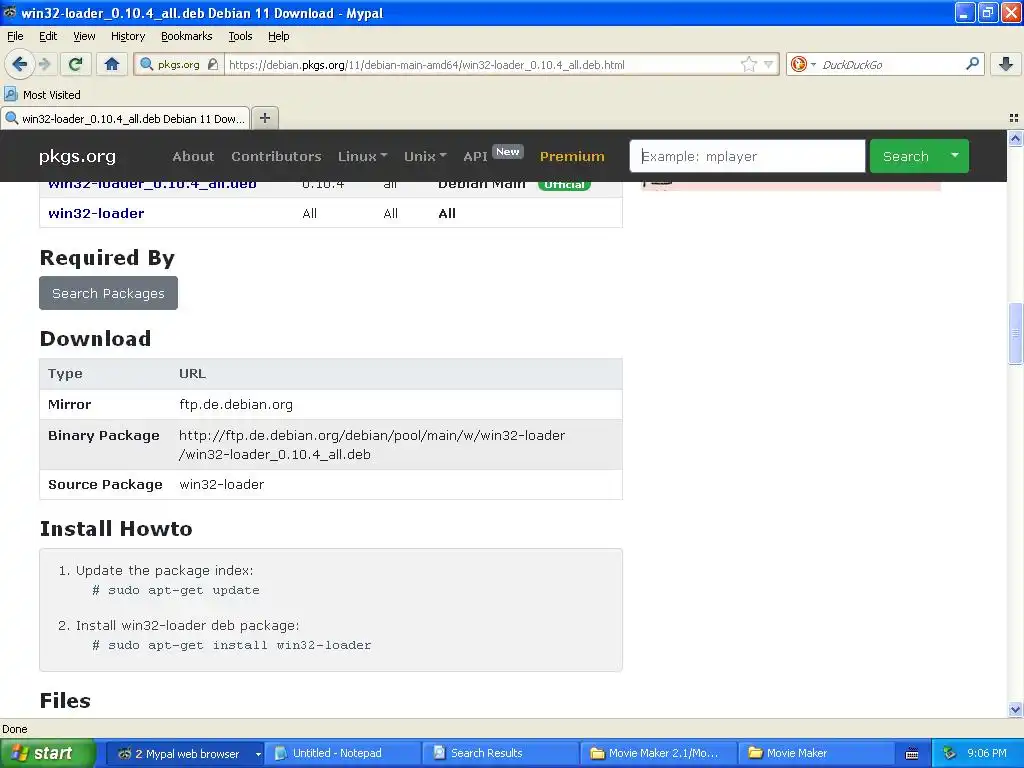Image resolution: width=1024 pixels, height=768 pixels.
Task: Open the About page link
Action: (x=193, y=156)
